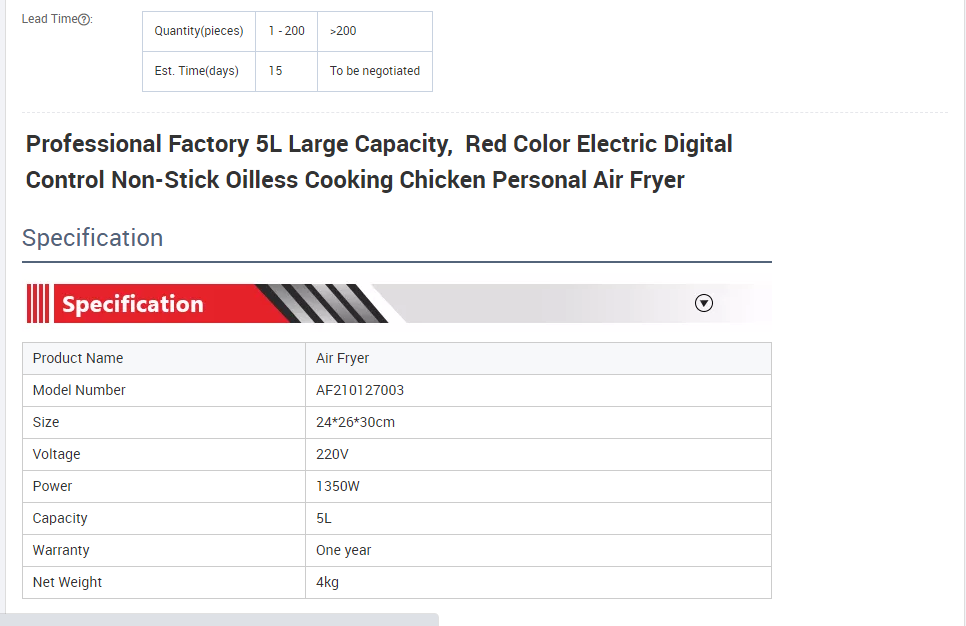
Task: Click the model number AF210127003 value
Action: coord(360,390)
